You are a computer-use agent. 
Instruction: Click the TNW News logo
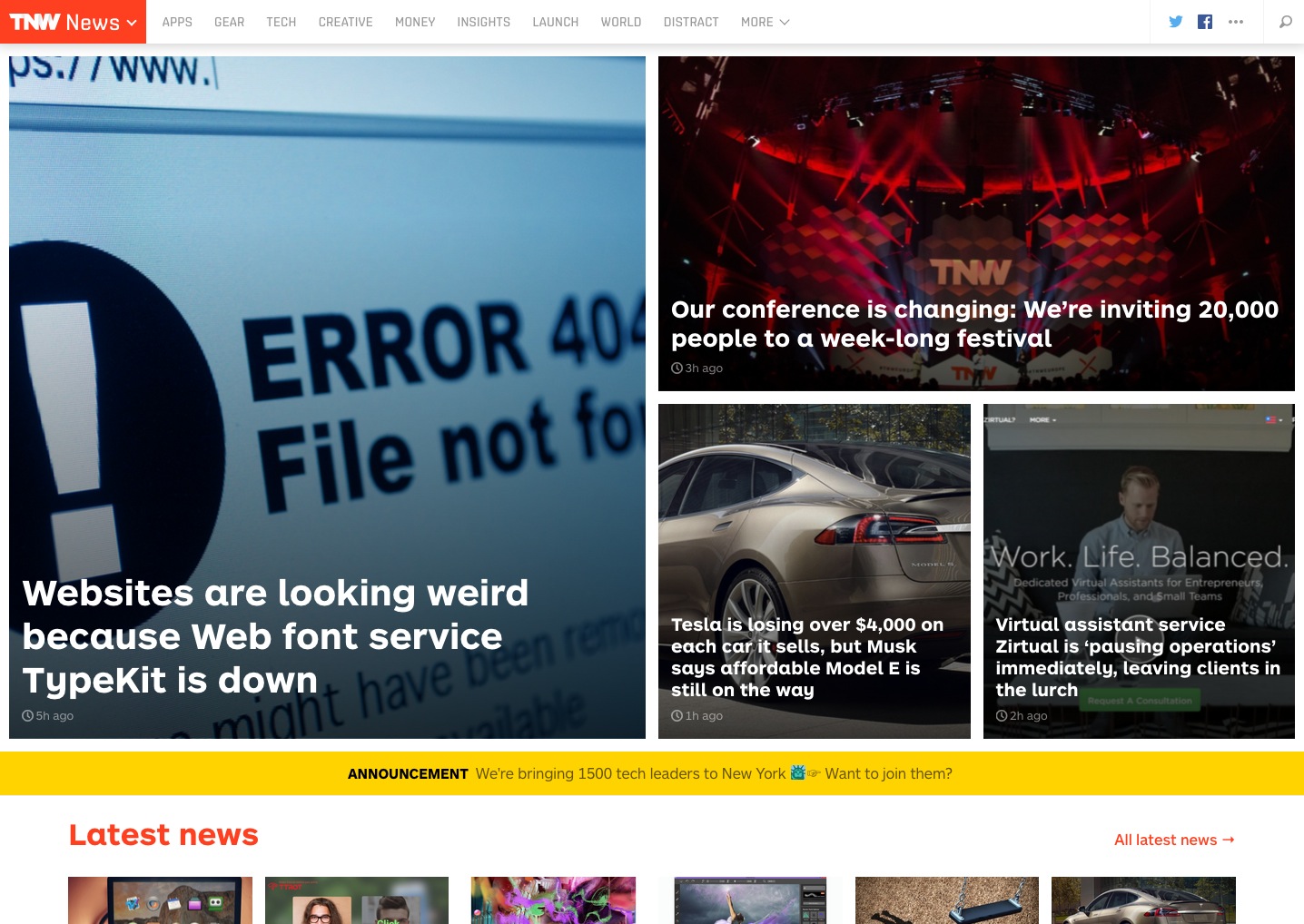coord(64,22)
